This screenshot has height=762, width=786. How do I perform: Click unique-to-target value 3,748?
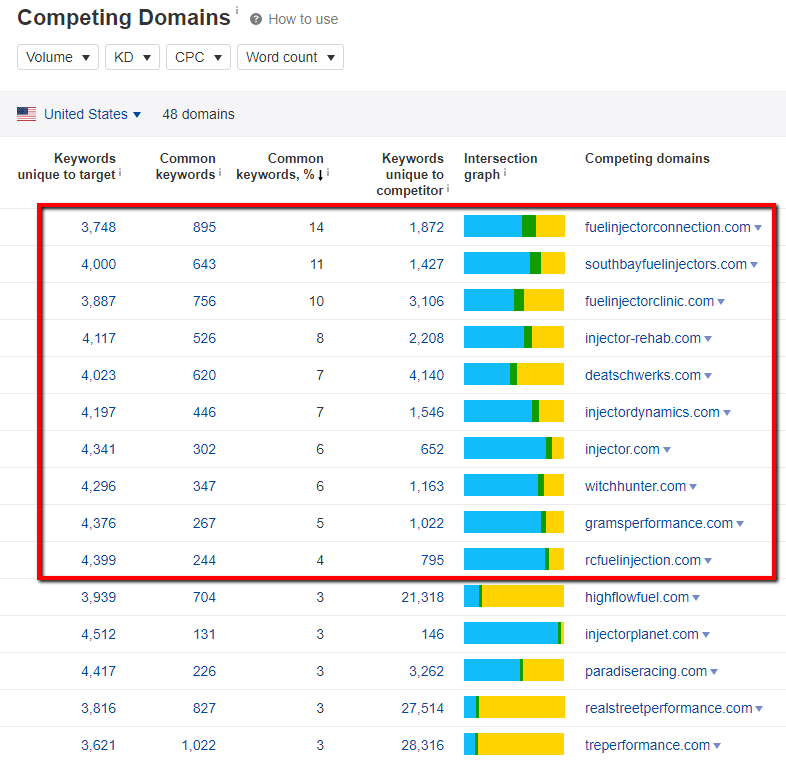99,228
